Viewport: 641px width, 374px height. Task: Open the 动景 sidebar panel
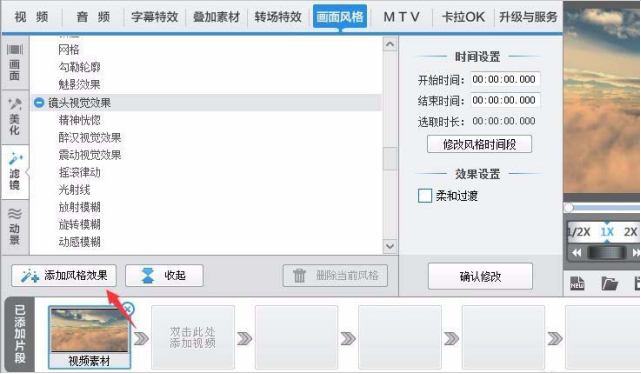tap(15, 227)
